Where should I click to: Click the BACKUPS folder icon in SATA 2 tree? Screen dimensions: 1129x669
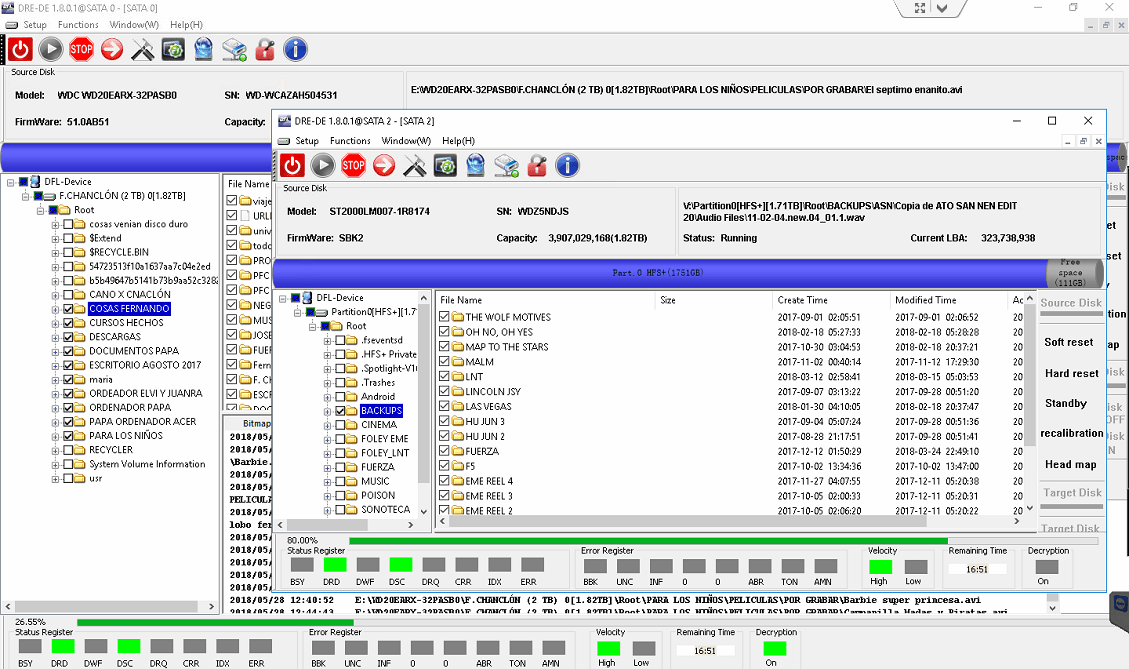click(x=351, y=410)
